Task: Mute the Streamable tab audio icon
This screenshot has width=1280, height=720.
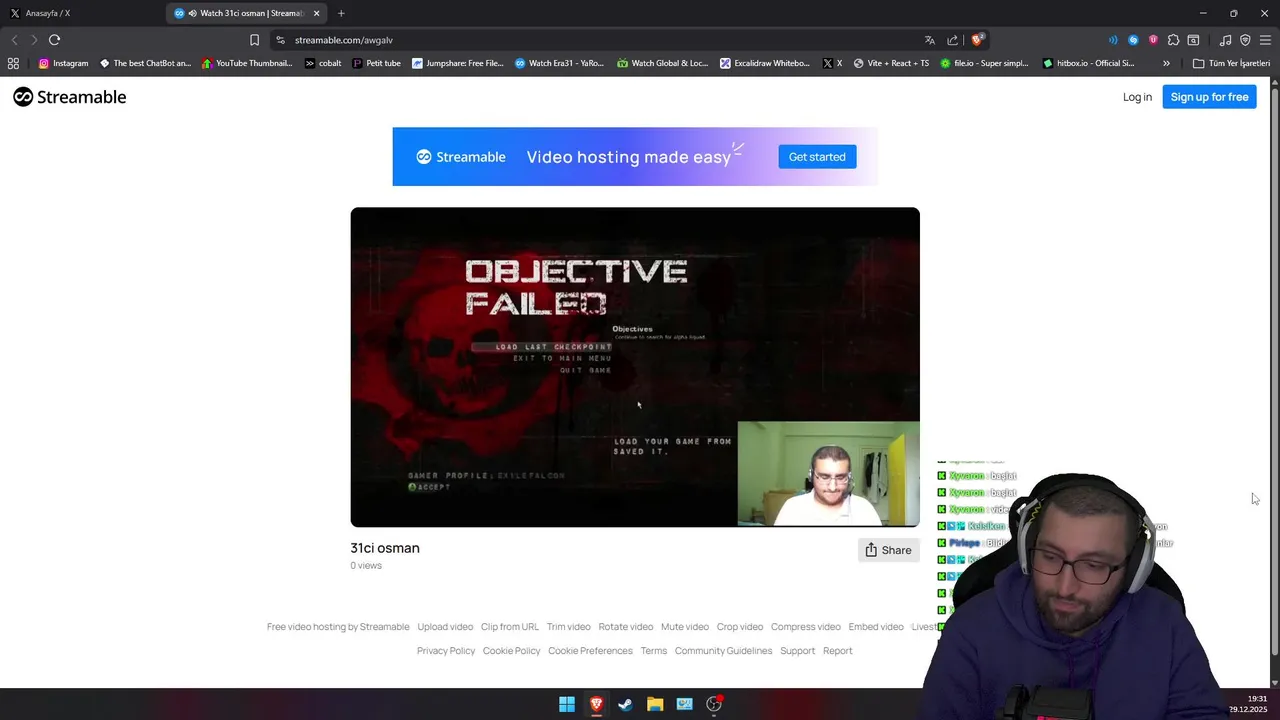Action: [x=192, y=13]
